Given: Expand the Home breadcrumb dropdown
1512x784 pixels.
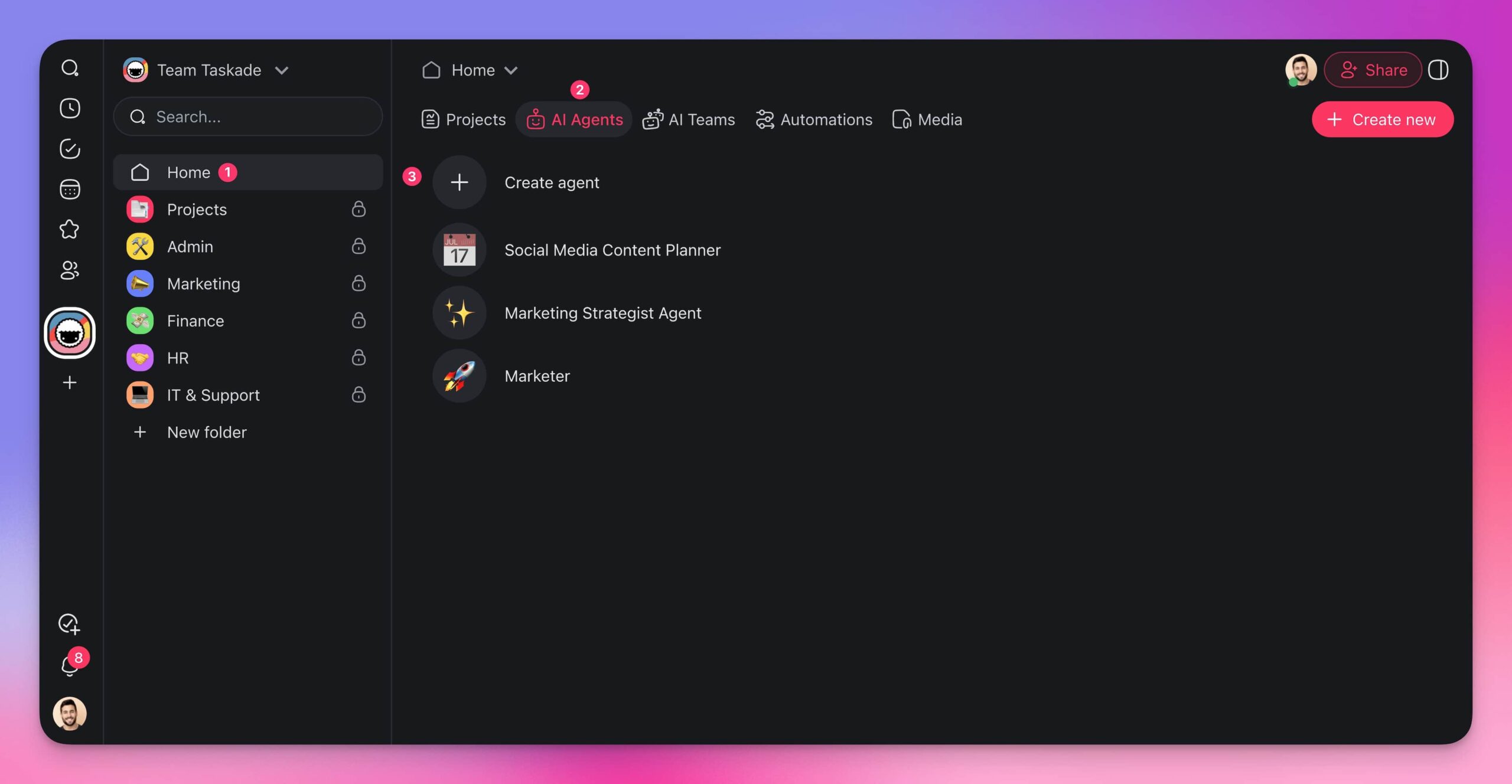Looking at the screenshot, I should point(511,70).
